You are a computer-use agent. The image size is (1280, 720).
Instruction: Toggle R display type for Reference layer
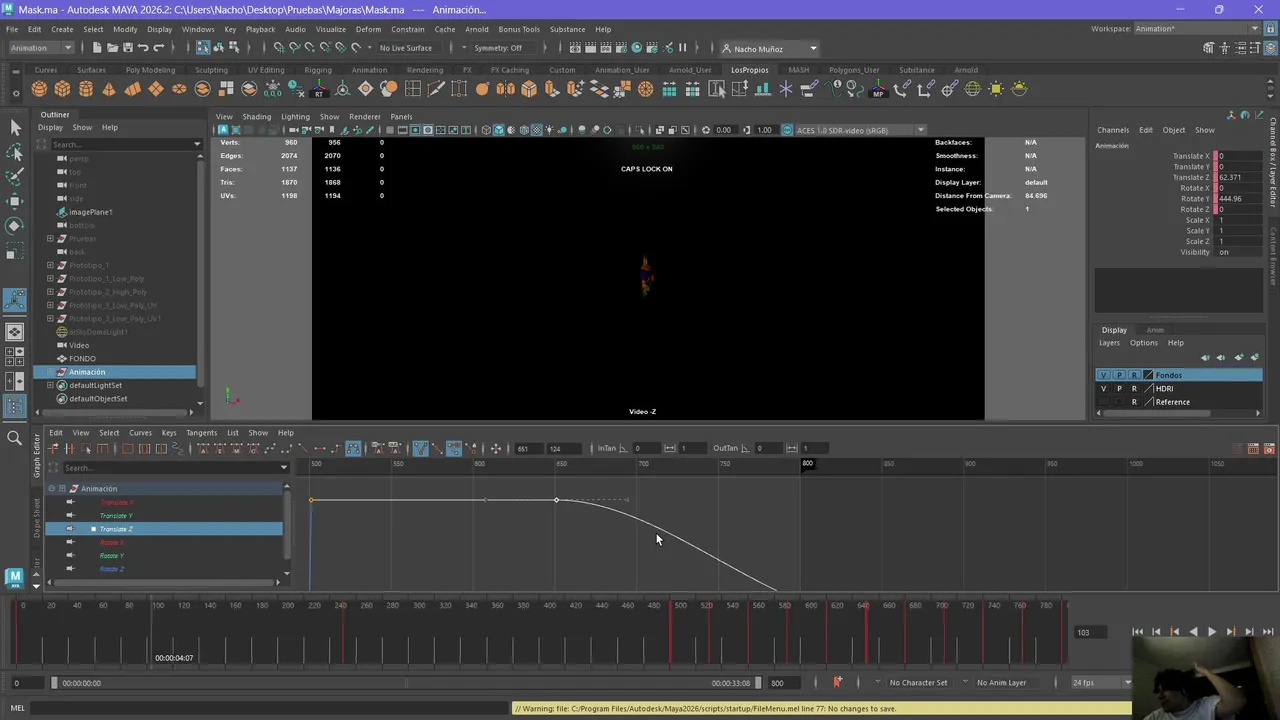(x=1134, y=402)
